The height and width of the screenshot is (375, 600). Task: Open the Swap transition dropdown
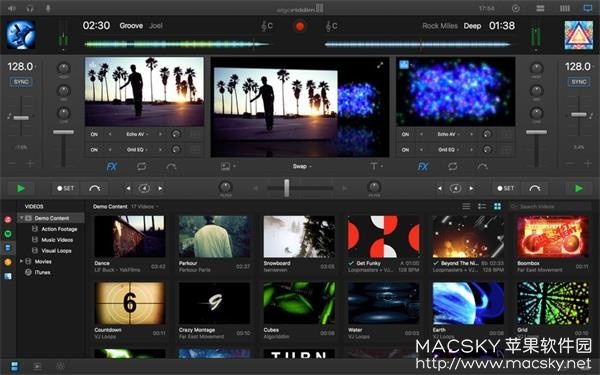pyautogui.click(x=302, y=166)
